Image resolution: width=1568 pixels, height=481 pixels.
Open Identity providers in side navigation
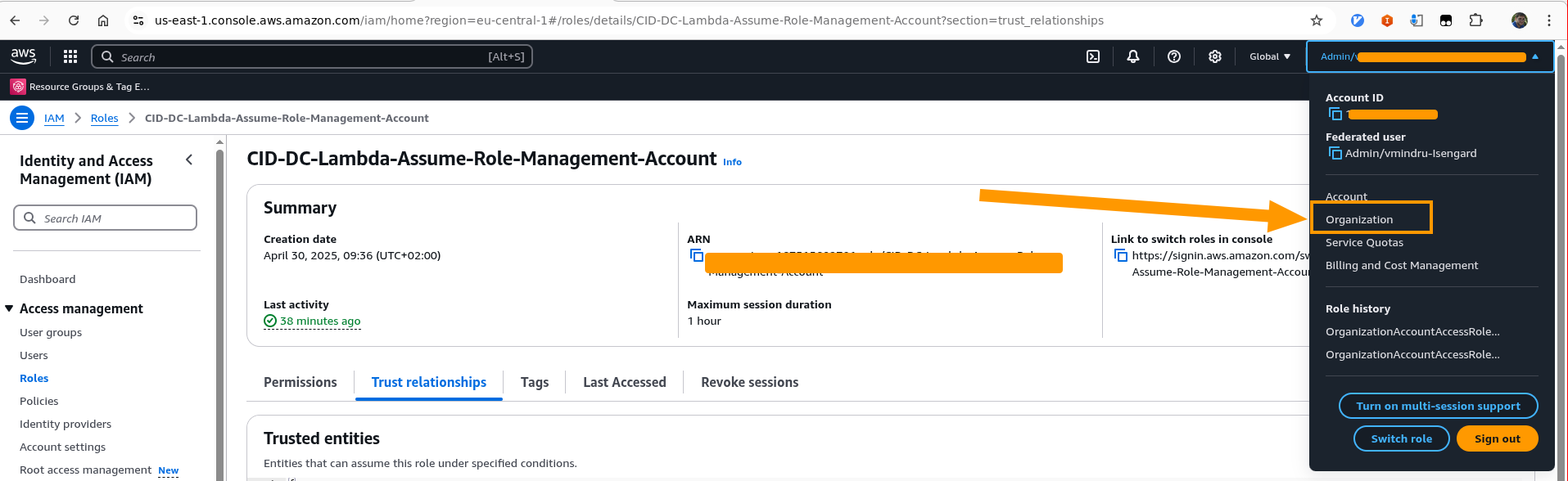[x=66, y=424]
